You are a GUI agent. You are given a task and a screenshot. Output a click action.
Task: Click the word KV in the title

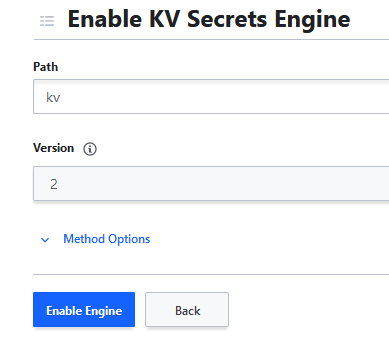pyautogui.click(x=165, y=19)
